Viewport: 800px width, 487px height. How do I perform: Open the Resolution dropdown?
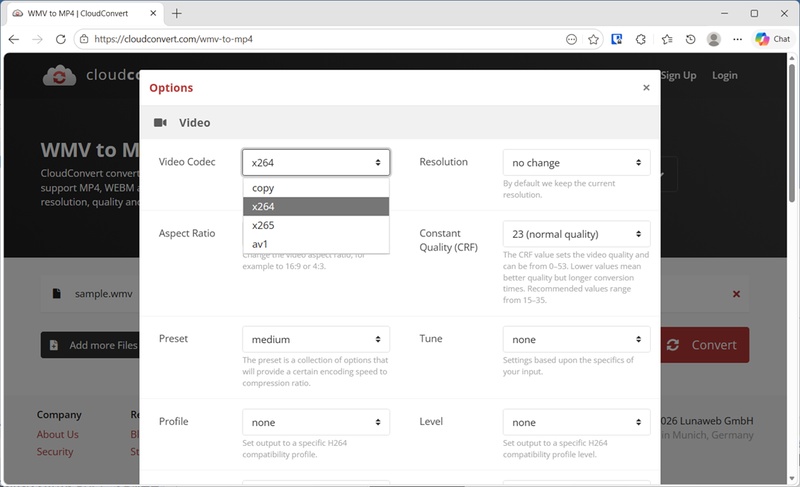(576, 162)
